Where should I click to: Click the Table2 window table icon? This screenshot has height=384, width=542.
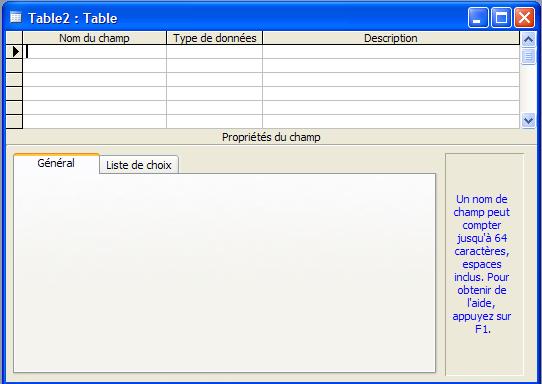pos(16,17)
